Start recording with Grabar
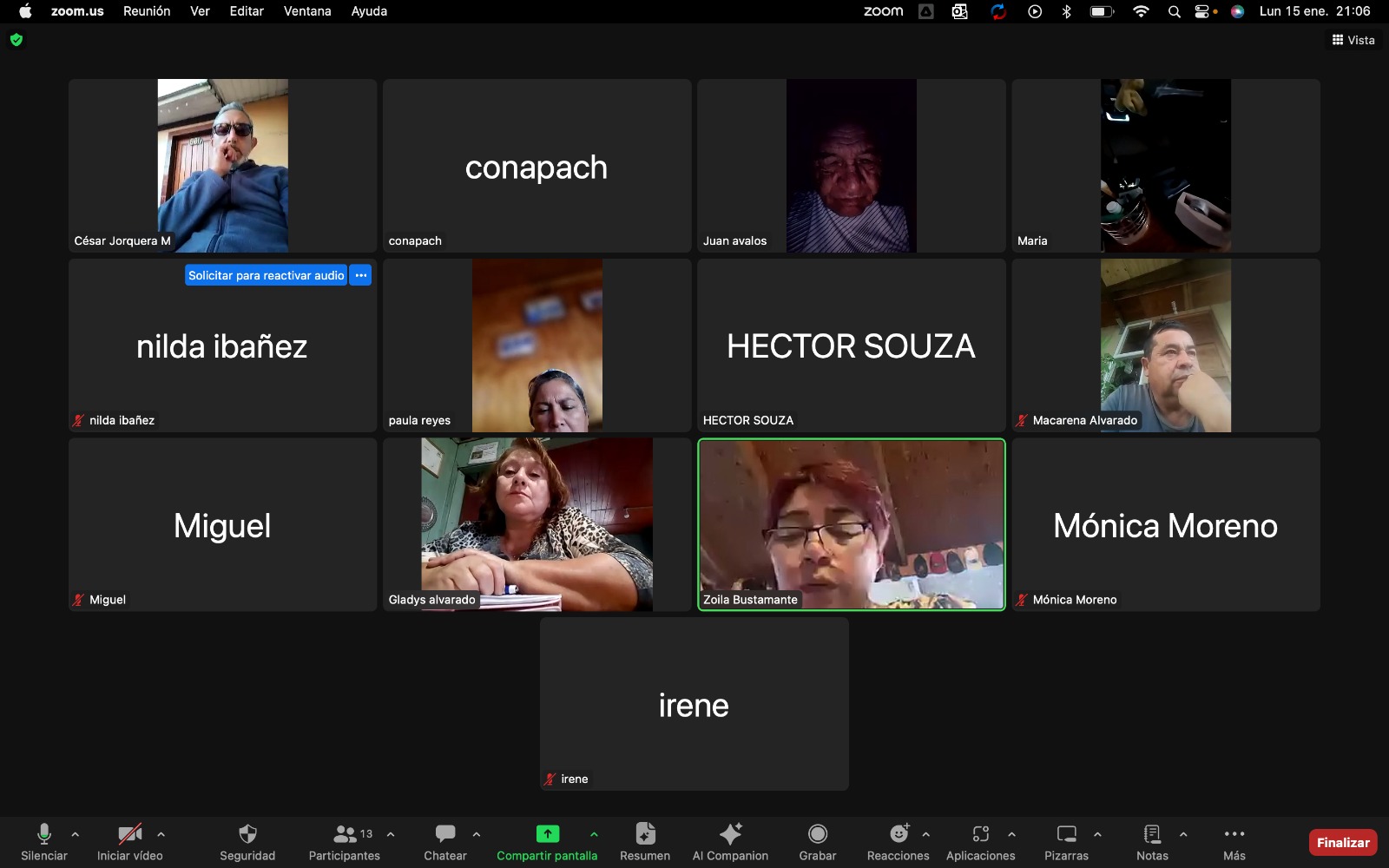 point(817,835)
